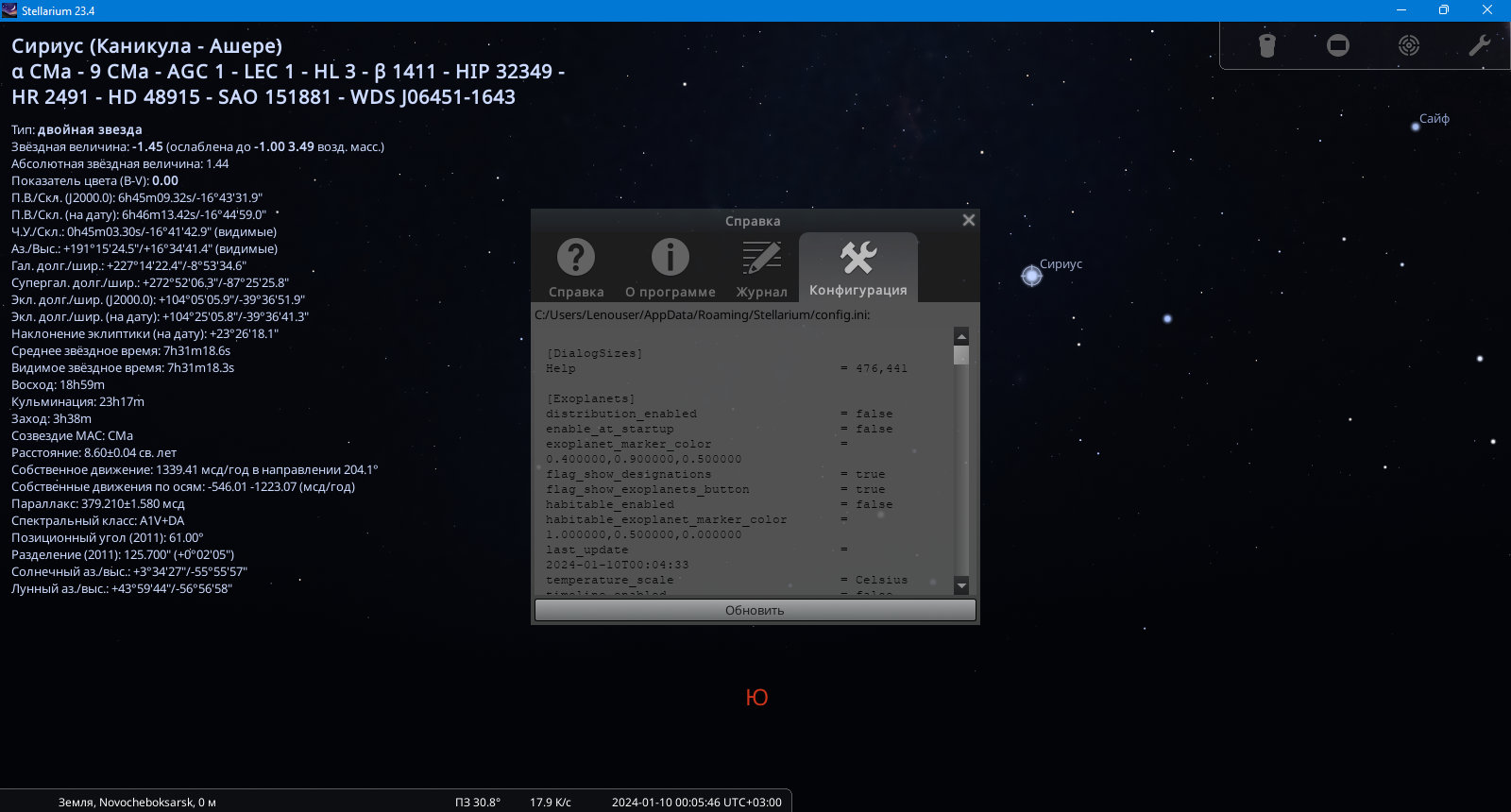1511x812 pixels.
Task: Click the Наклонение эклиптики line
Action: pyautogui.click(x=144, y=333)
